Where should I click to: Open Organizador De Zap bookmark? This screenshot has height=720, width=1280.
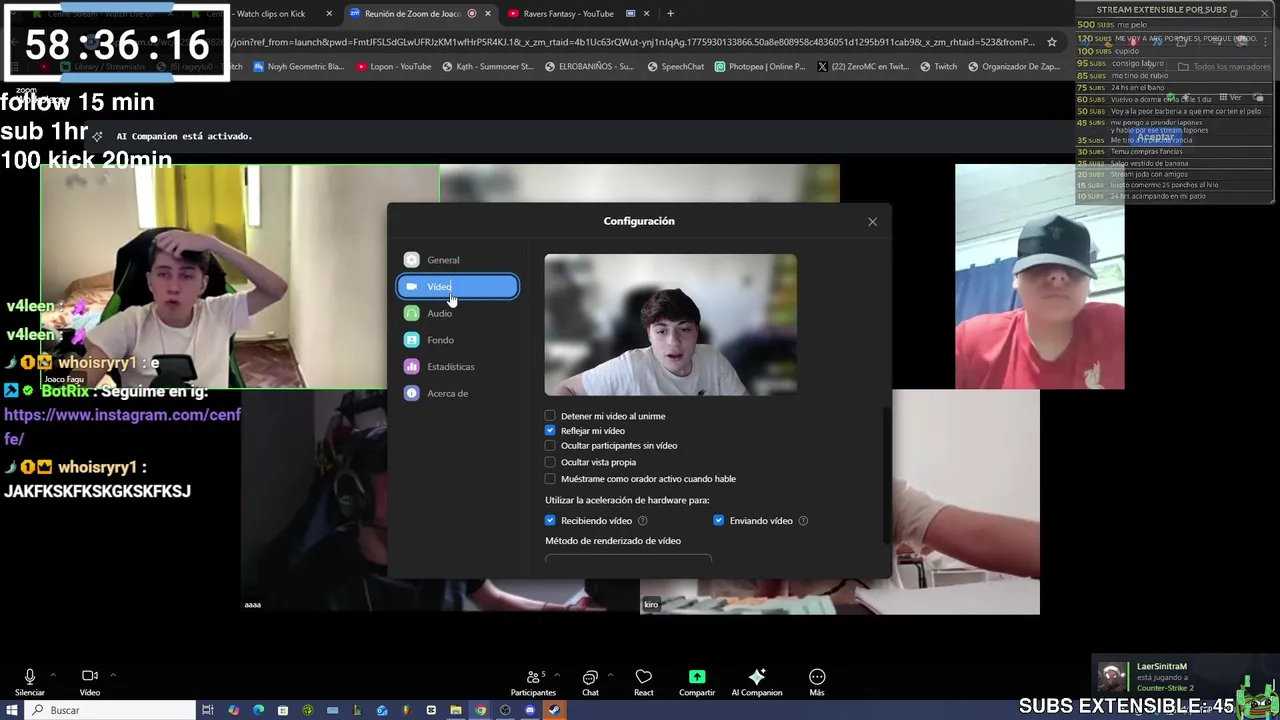click(1014, 67)
